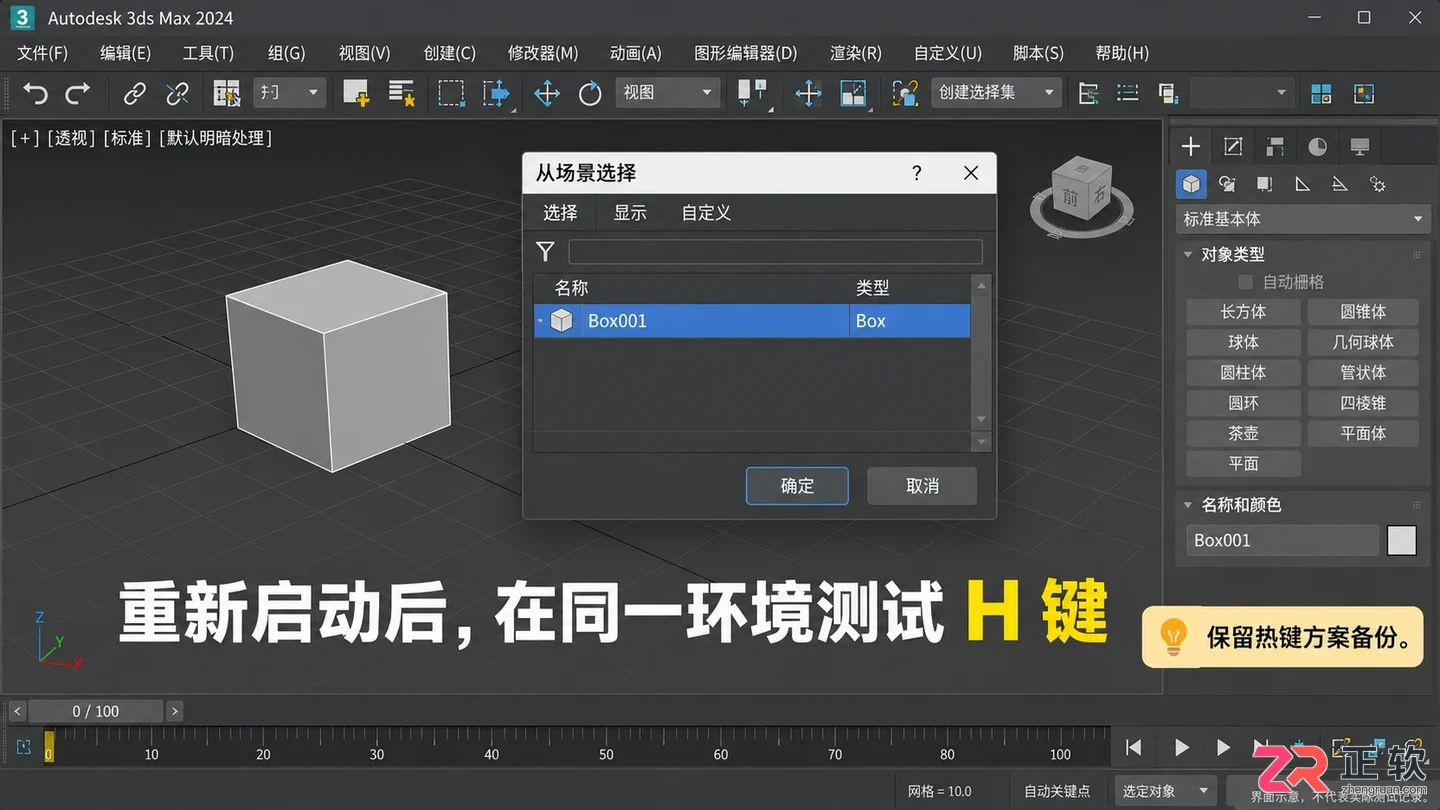This screenshot has height=810, width=1440.
Task: Switch to the Lights creation category
Action: click(x=1265, y=184)
